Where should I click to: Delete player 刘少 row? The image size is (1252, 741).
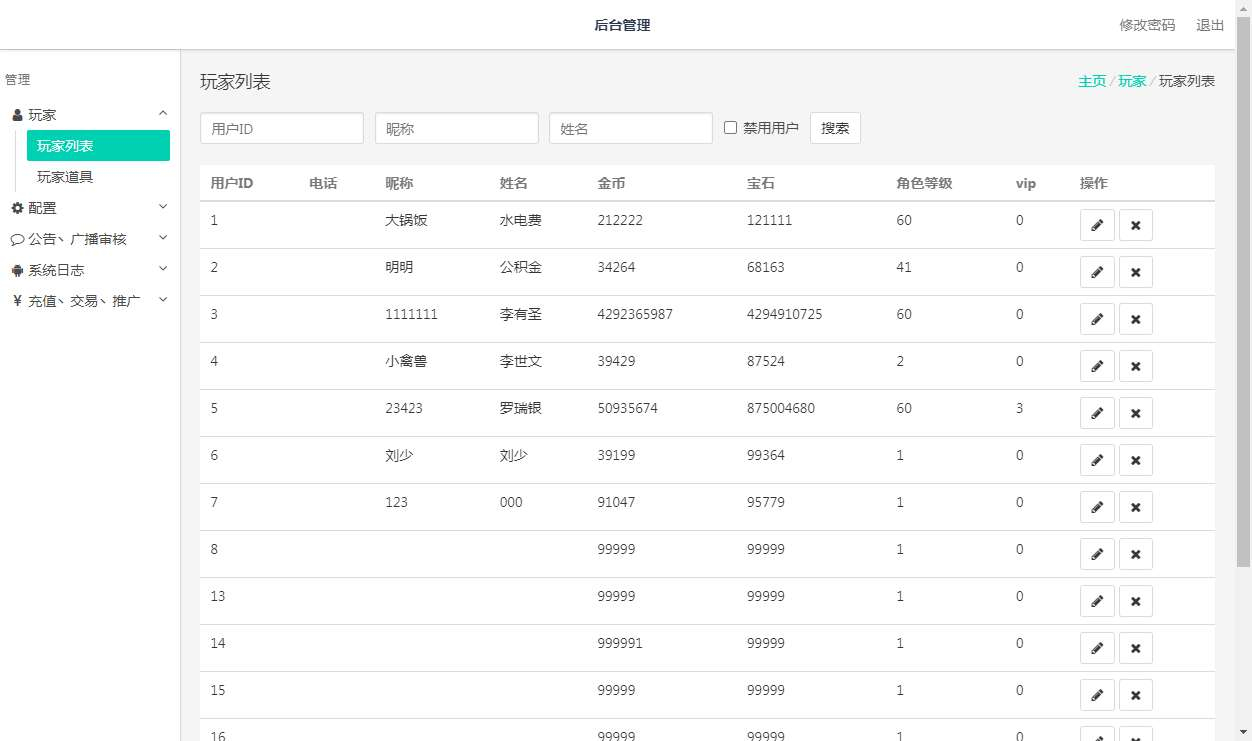(1136, 460)
